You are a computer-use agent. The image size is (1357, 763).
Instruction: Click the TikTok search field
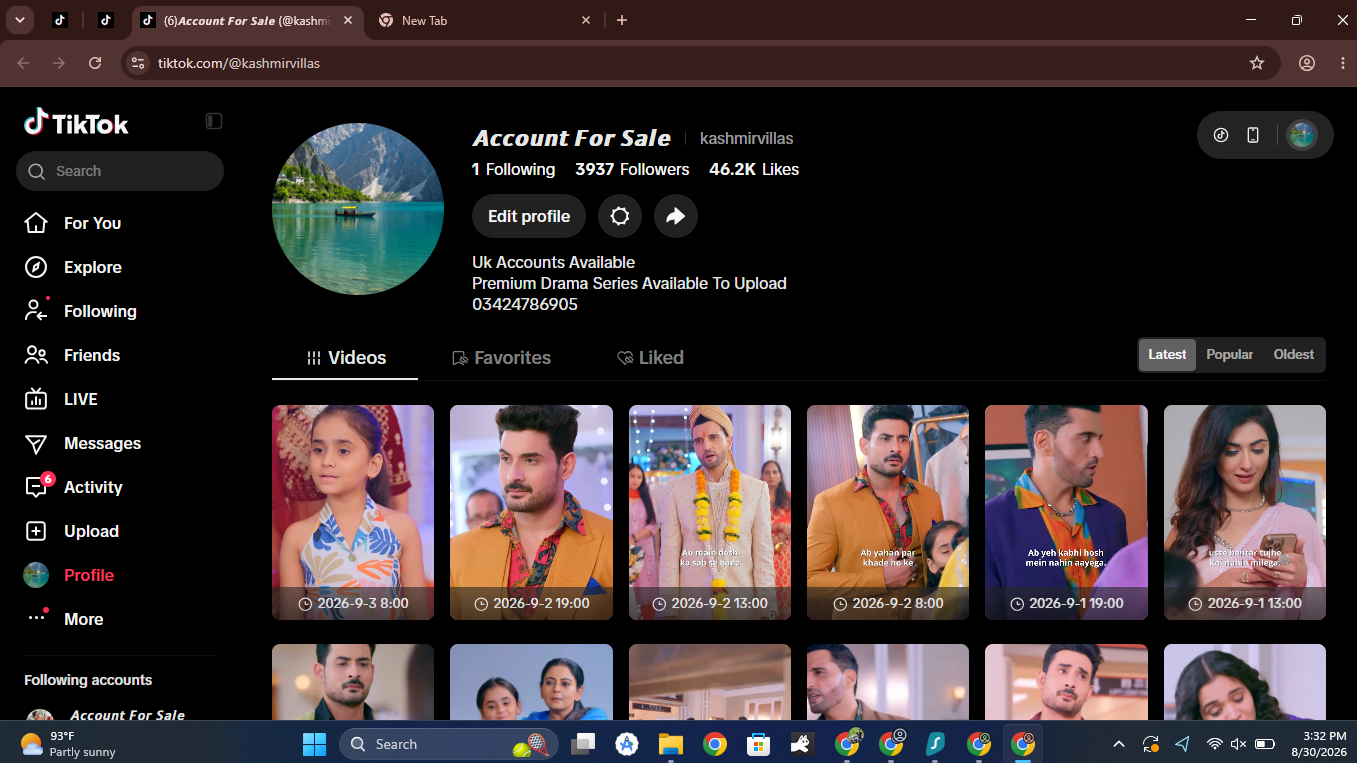point(120,171)
